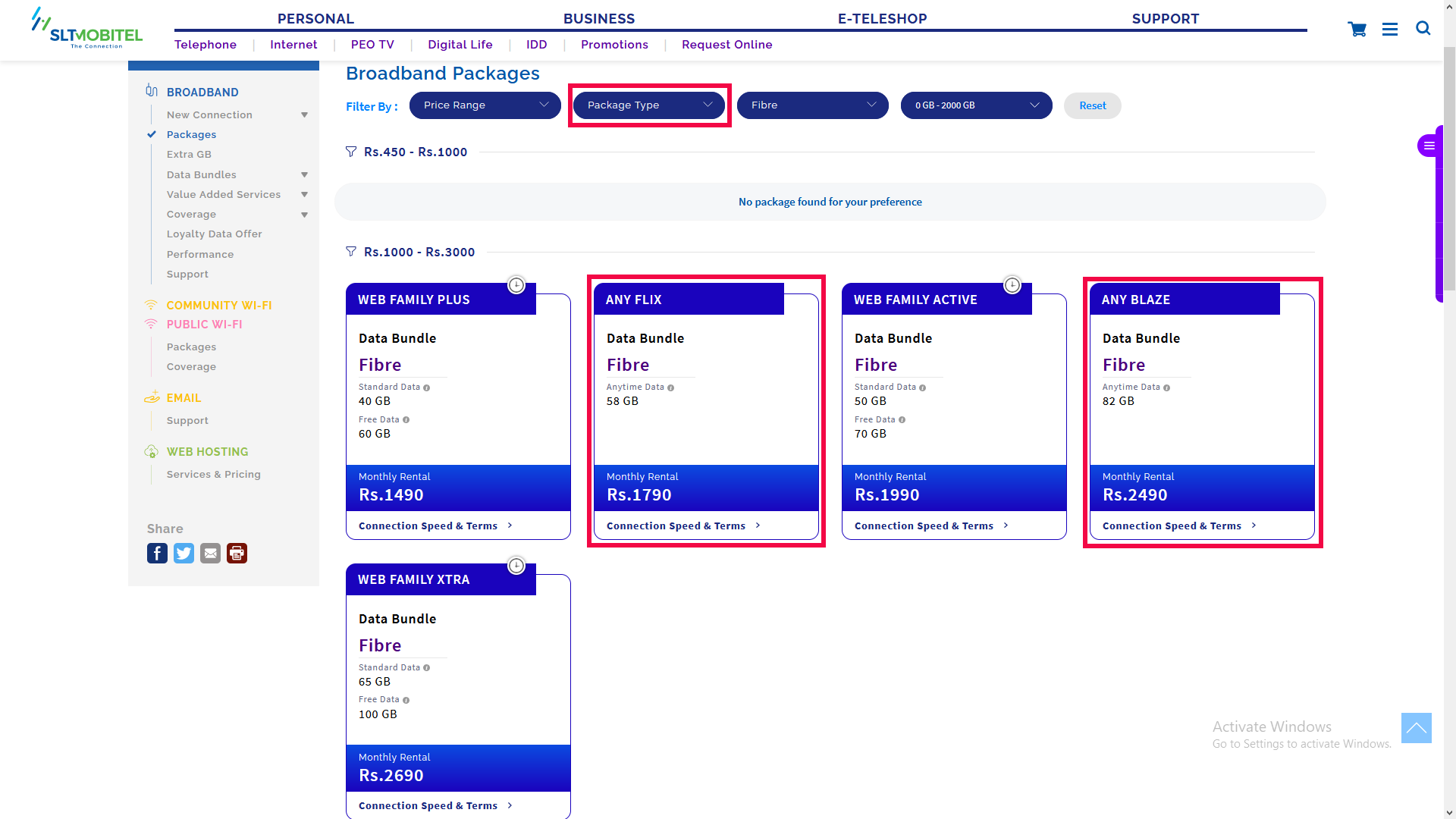The height and width of the screenshot is (819, 1456).
Task: Click the Broadband section icon in sidebar
Action: [x=152, y=91]
